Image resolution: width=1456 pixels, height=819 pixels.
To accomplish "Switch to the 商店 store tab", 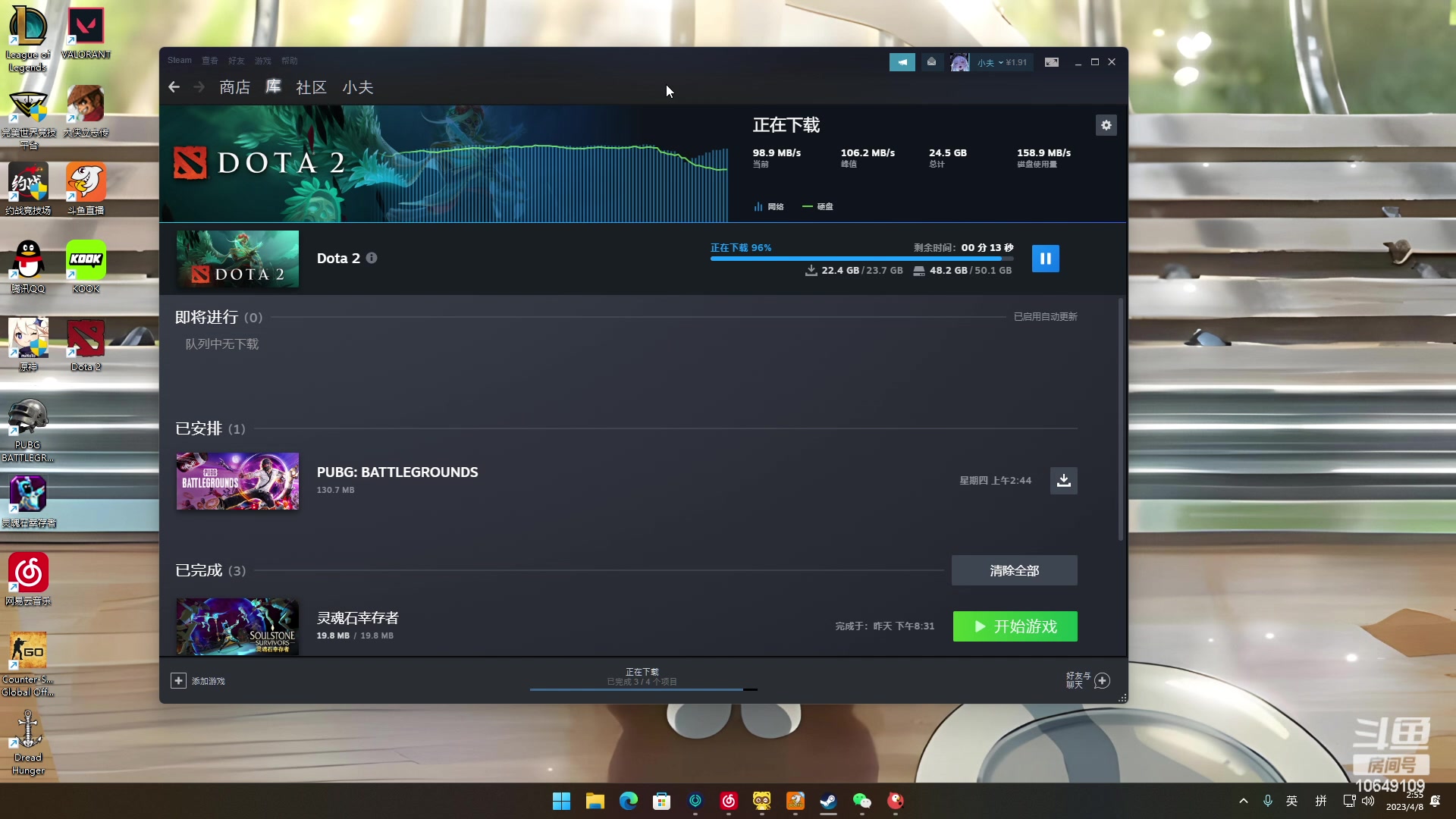I will pyautogui.click(x=234, y=87).
